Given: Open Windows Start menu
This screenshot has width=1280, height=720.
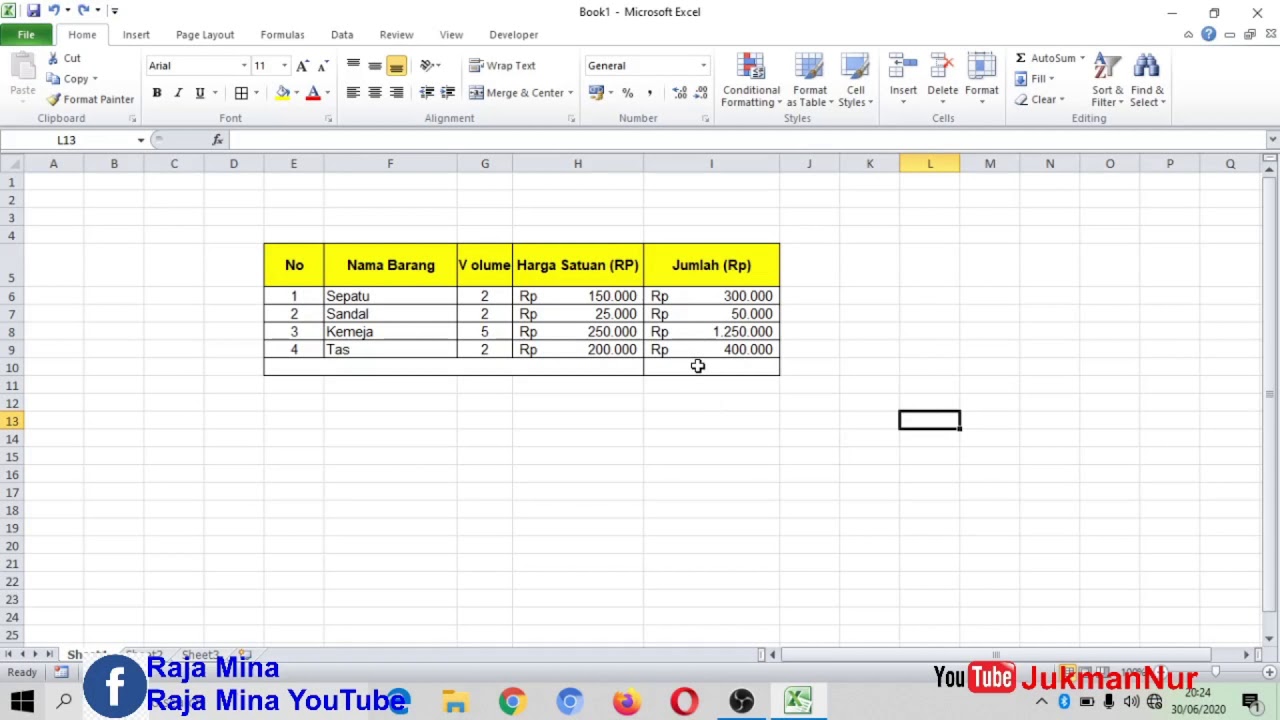Looking at the screenshot, I should [x=22, y=701].
